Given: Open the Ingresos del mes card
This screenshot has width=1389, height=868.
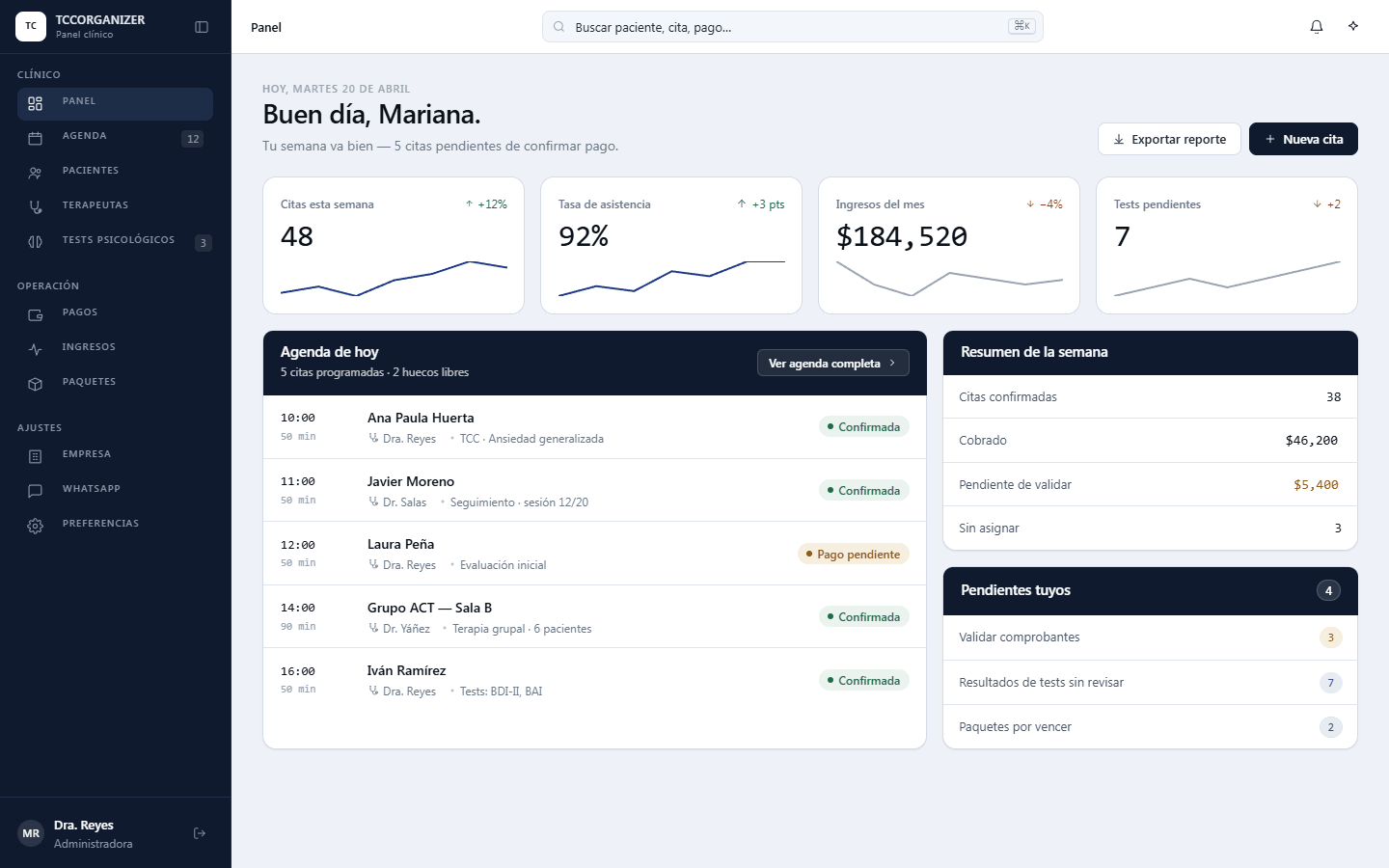Looking at the screenshot, I should (949, 245).
